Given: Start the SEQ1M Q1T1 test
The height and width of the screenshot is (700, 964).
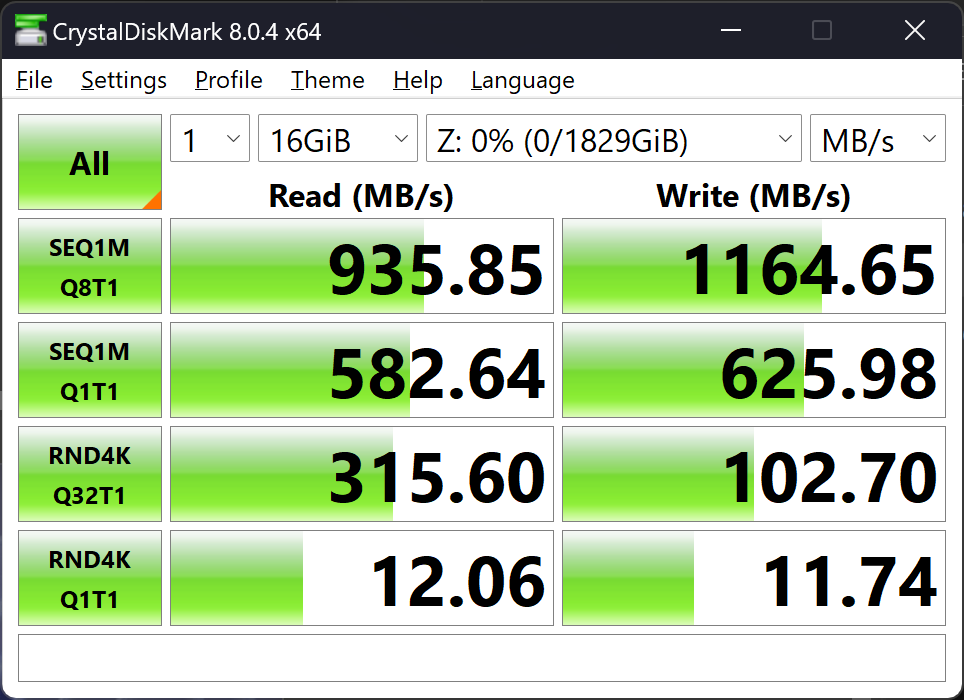Looking at the screenshot, I should click(90, 370).
